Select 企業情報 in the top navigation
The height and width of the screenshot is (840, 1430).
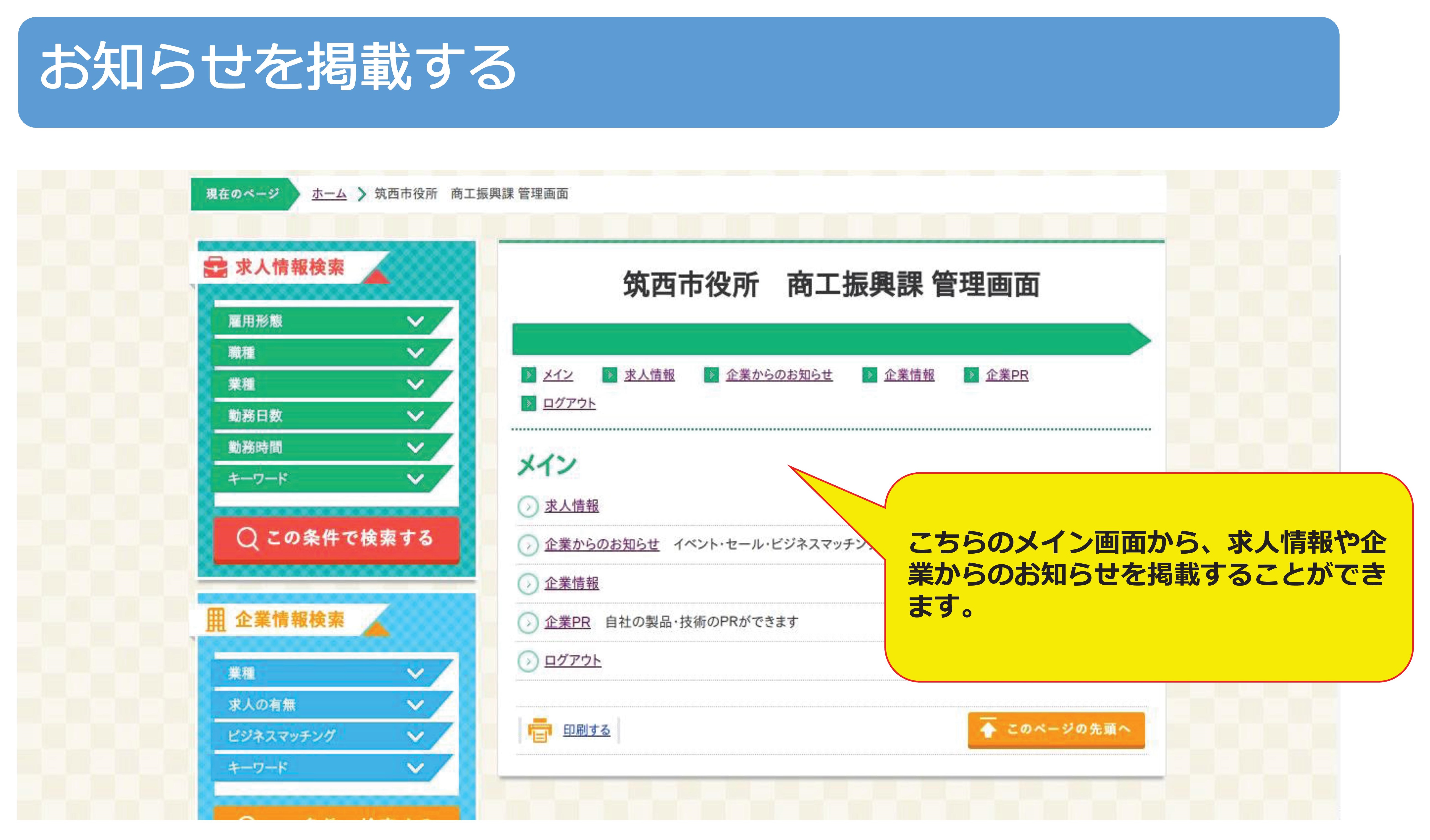[x=909, y=375]
